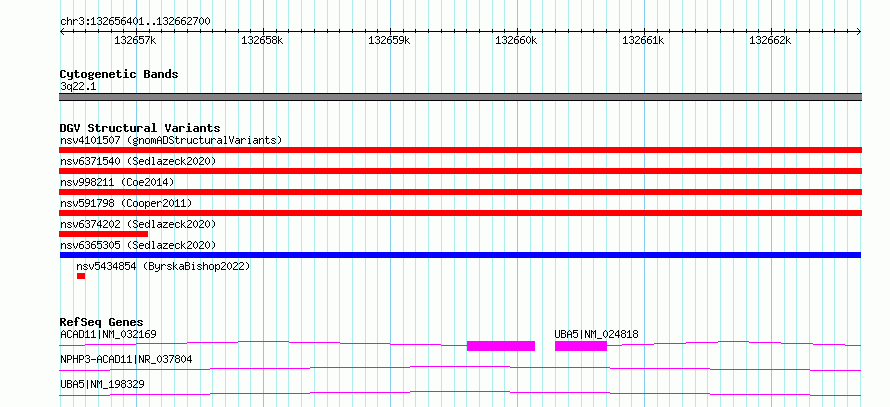Click the UBA5 NM_024818 magenta exon block
890x407 pixels.
tap(581, 346)
